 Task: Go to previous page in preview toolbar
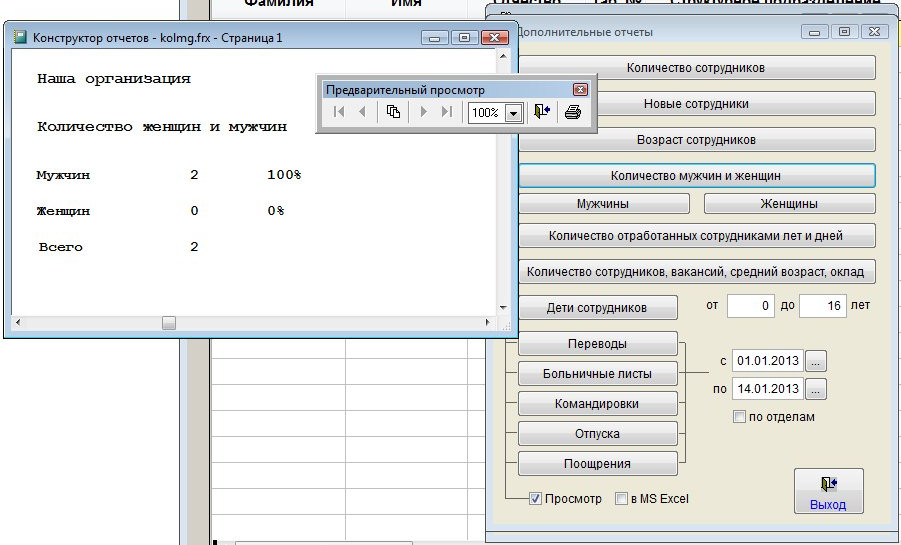tap(362, 112)
